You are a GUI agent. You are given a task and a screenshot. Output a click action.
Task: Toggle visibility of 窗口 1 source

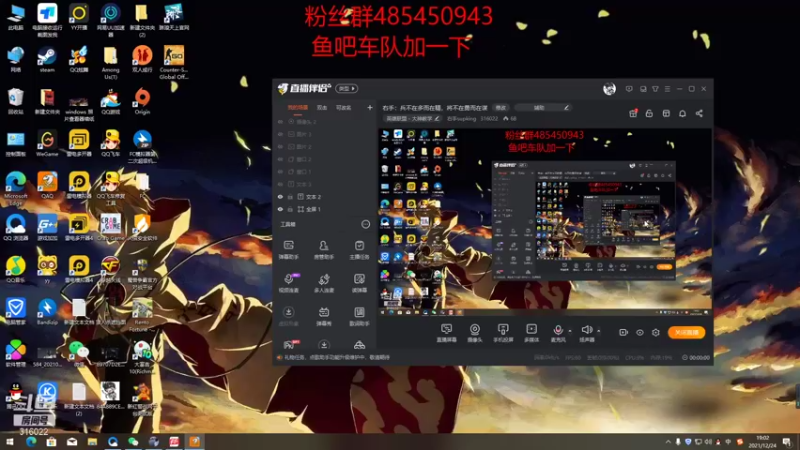click(x=280, y=172)
